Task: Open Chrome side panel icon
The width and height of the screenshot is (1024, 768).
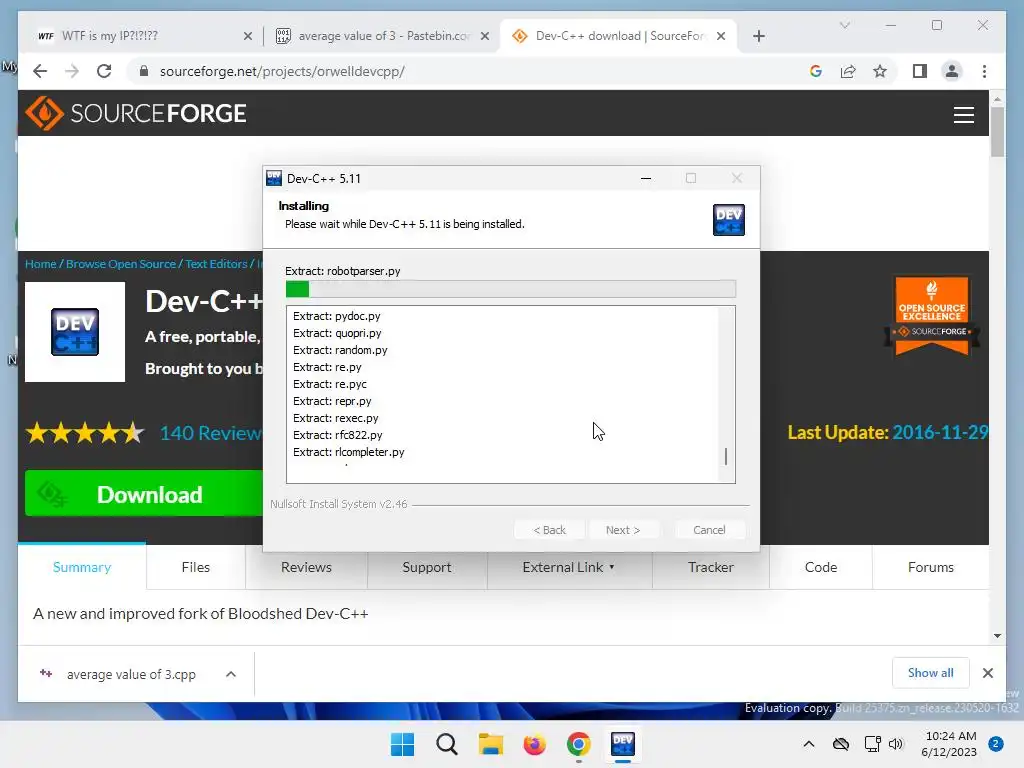Action: 920,71
